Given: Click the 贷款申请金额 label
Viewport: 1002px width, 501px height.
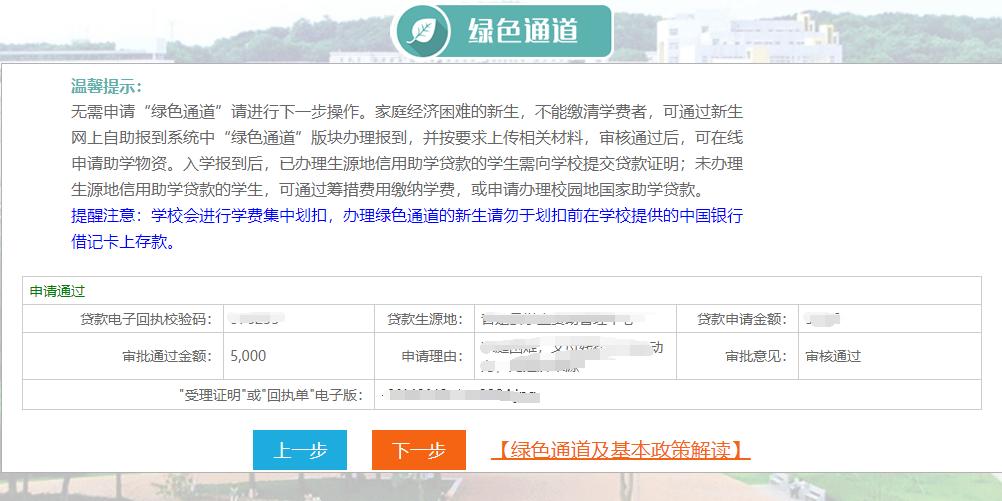Looking at the screenshot, I should click(742, 319).
